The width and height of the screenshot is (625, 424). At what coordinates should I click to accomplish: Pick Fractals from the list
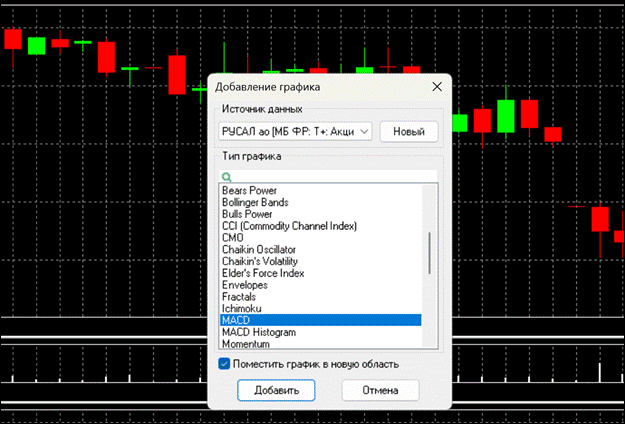241,297
